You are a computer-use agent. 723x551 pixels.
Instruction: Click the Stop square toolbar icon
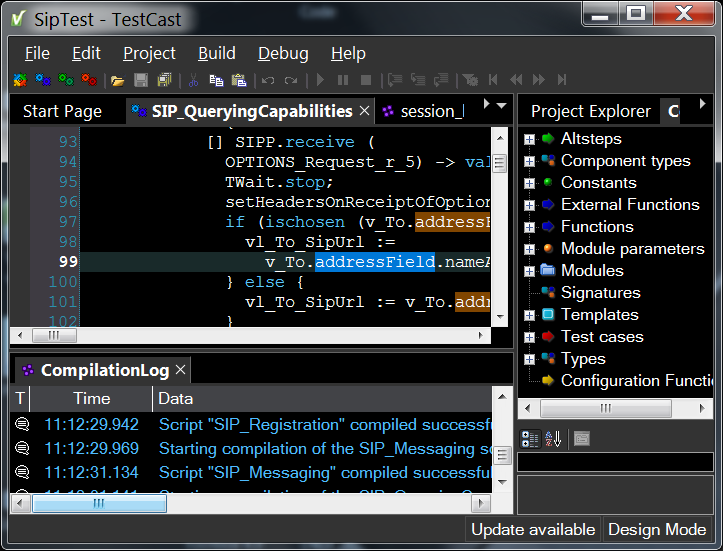pos(366,80)
